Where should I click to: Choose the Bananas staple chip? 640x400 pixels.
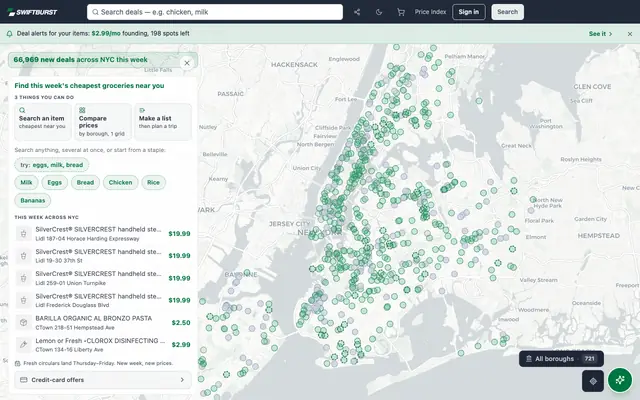(x=33, y=200)
